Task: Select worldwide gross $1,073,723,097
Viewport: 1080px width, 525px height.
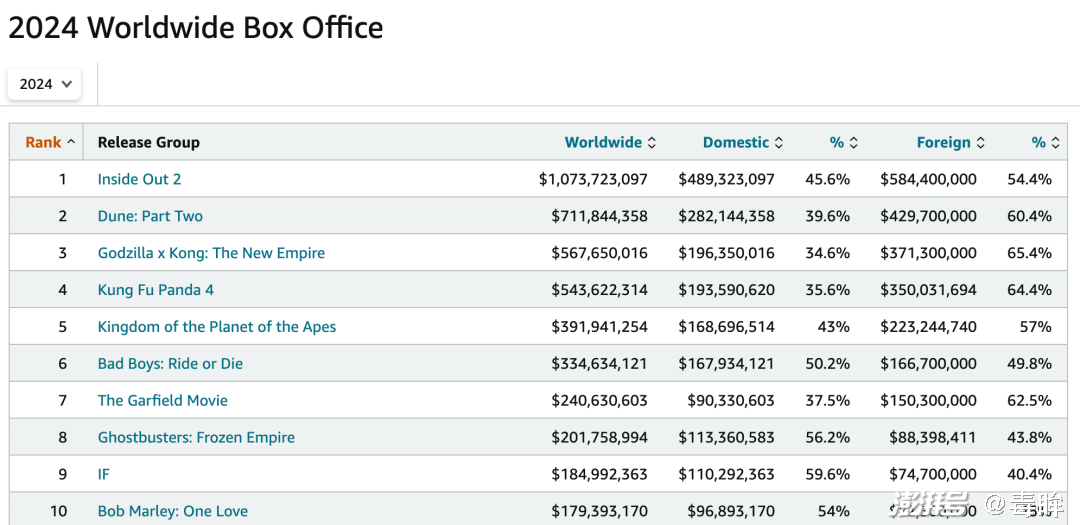Action: [593, 179]
